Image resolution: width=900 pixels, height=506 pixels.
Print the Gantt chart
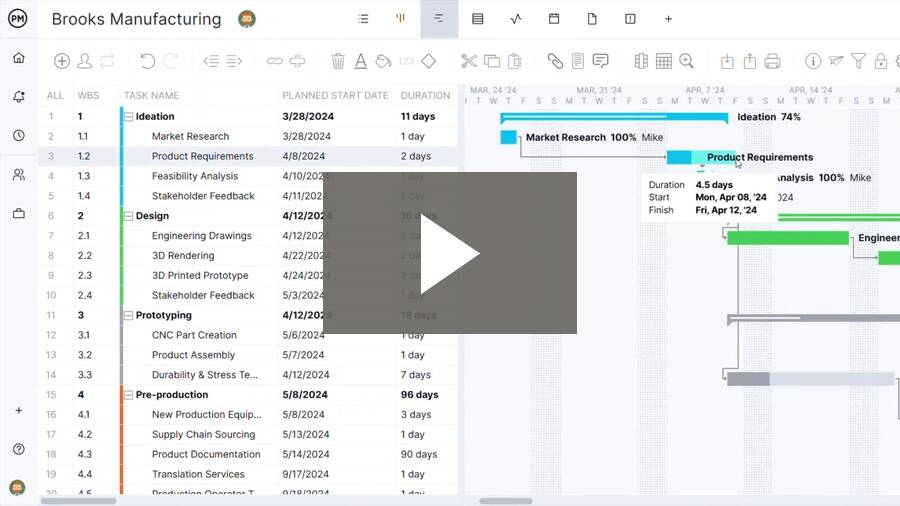click(773, 61)
